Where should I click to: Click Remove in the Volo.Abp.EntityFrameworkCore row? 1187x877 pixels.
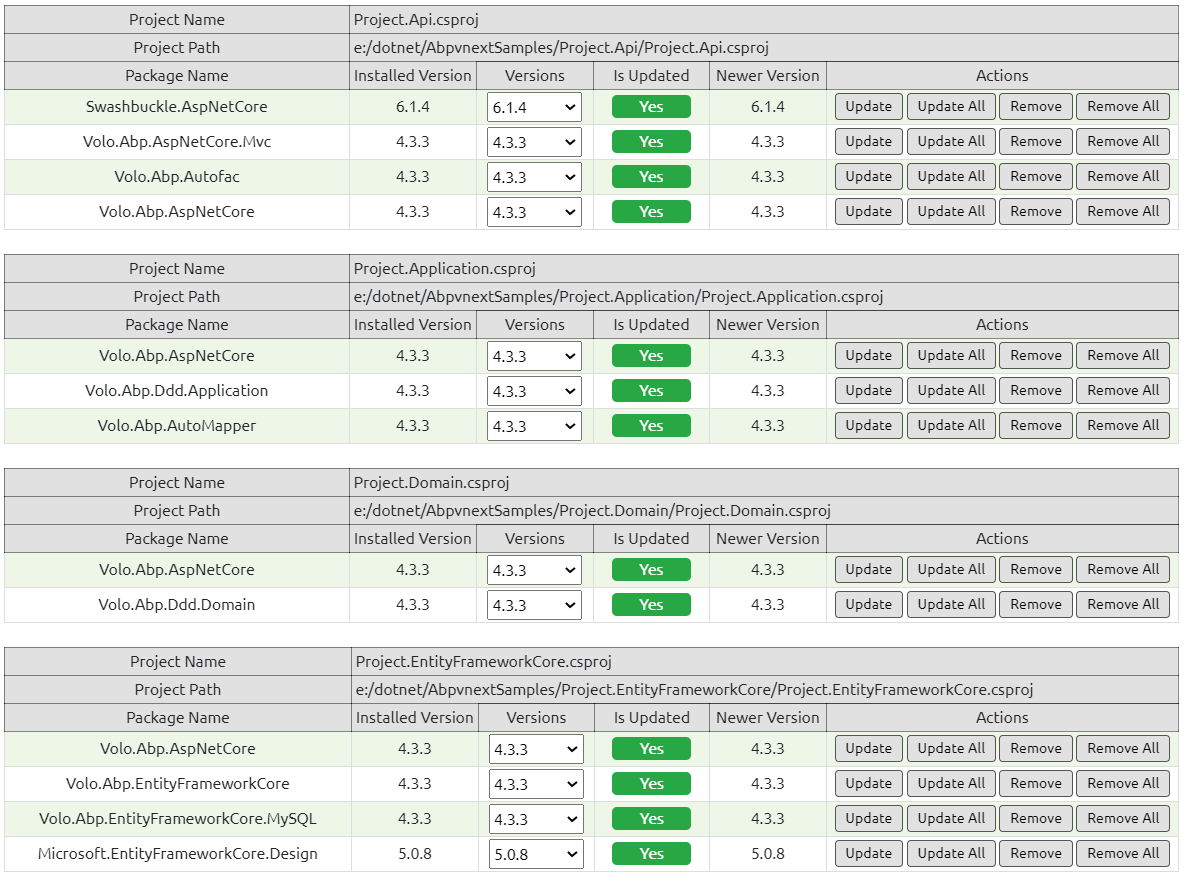click(x=1036, y=783)
